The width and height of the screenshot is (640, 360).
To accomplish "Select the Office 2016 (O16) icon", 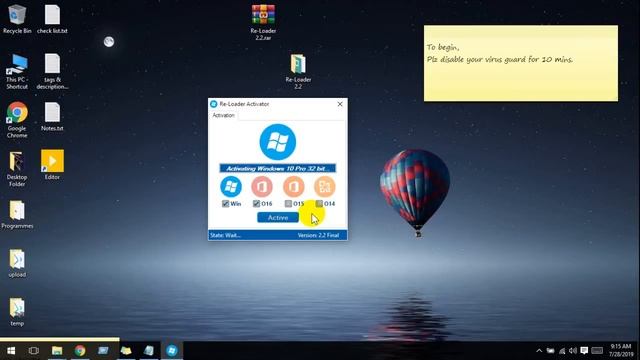I will coord(262,187).
